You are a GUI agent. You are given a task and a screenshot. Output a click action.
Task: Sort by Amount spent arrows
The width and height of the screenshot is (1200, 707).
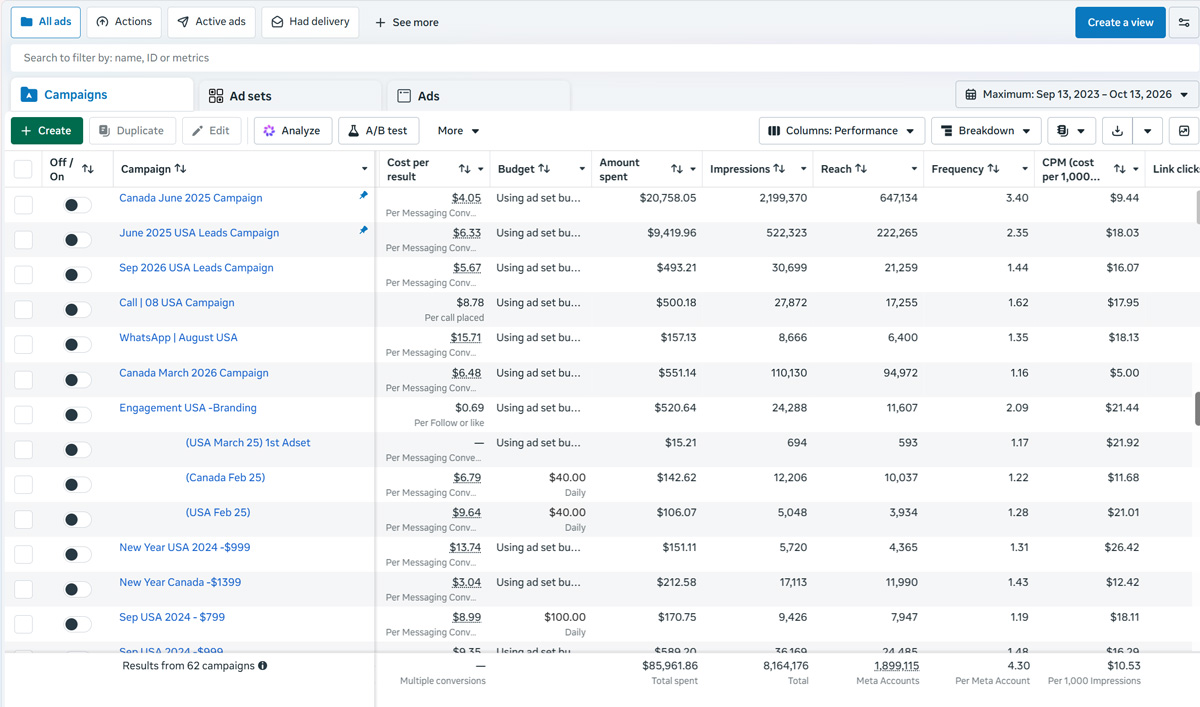click(677, 169)
